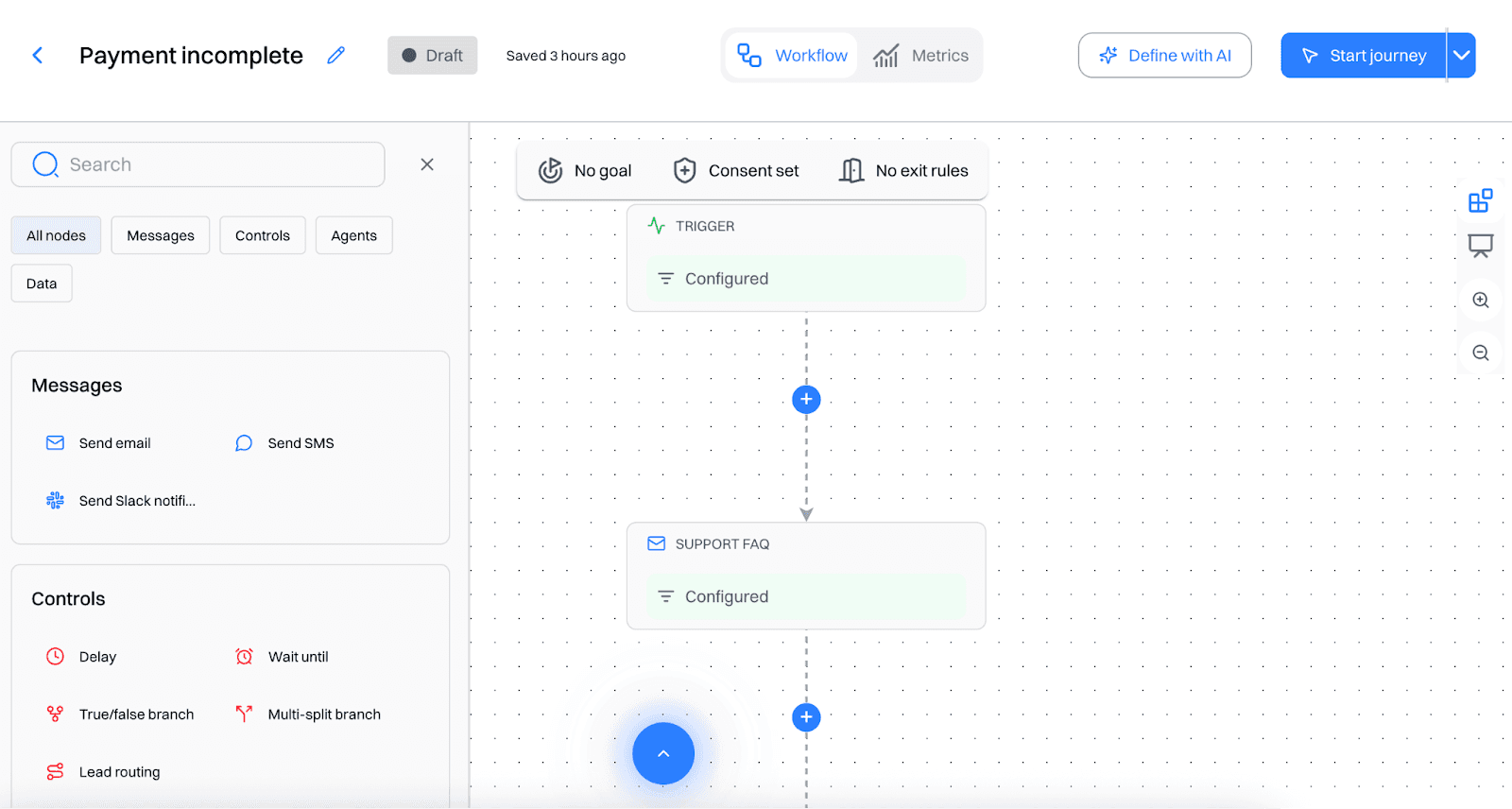
Task: Expand the Start journey dropdown arrow
Action: tap(1461, 56)
